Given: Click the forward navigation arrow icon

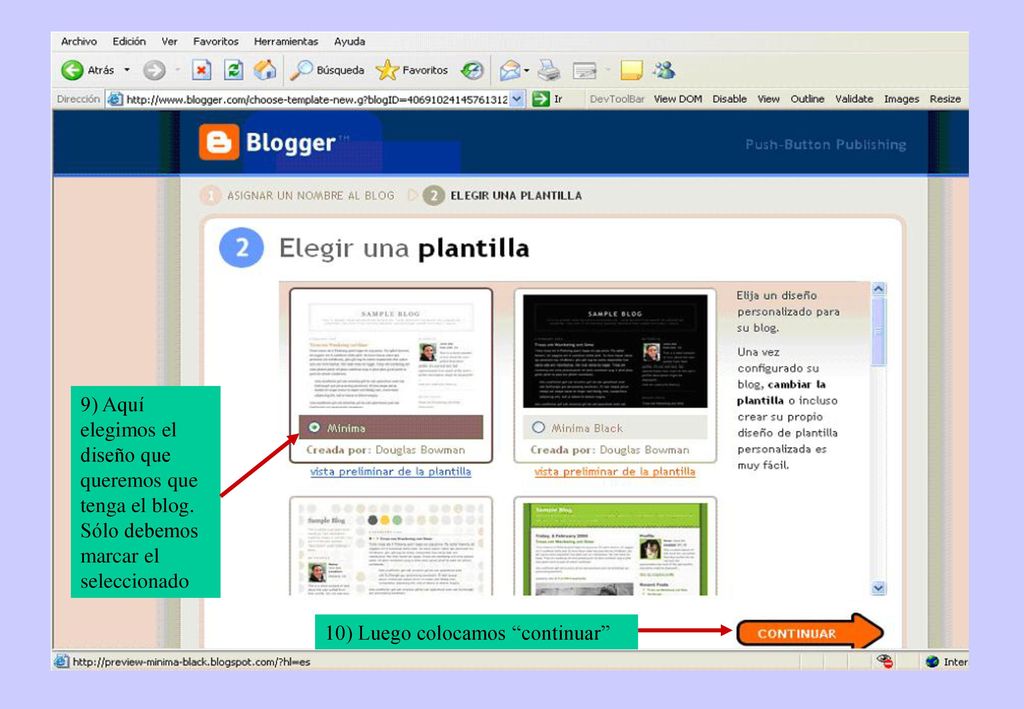Looking at the screenshot, I should (x=154, y=70).
